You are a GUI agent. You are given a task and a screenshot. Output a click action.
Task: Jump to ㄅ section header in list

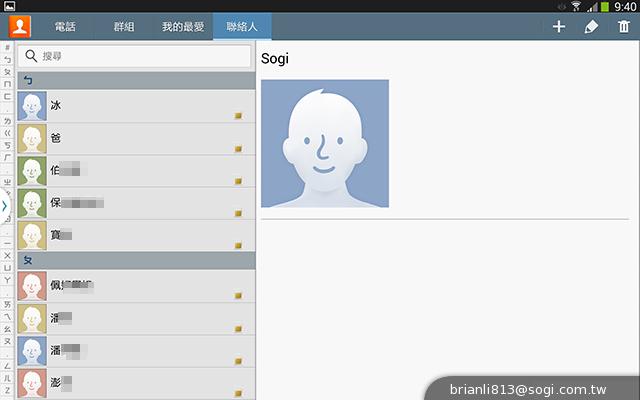click(x=135, y=80)
